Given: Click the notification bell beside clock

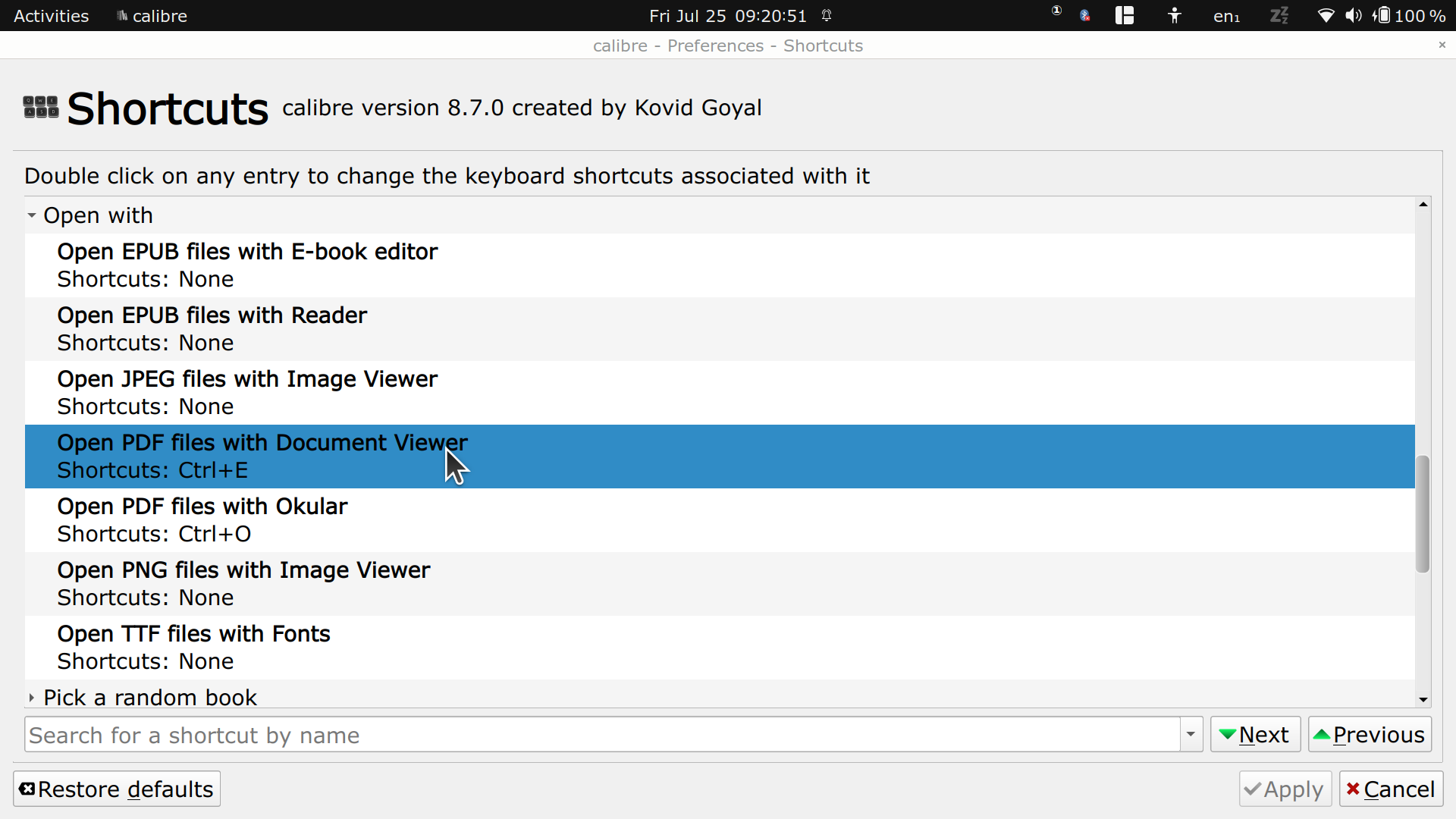Looking at the screenshot, I should 827,15.
